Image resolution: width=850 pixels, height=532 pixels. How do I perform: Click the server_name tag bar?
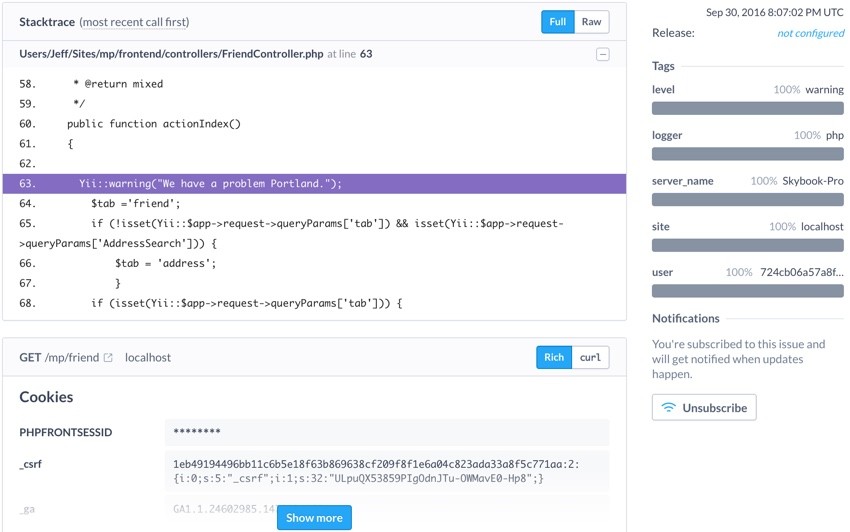[x=748, y=199]
